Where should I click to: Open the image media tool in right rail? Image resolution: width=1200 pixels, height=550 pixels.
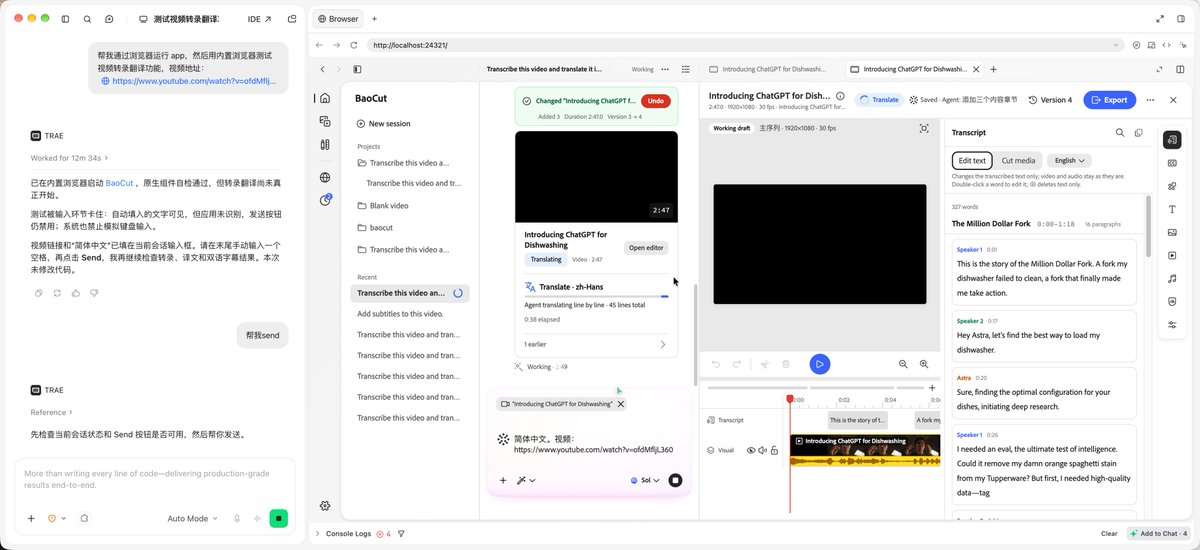[1172, 232]
